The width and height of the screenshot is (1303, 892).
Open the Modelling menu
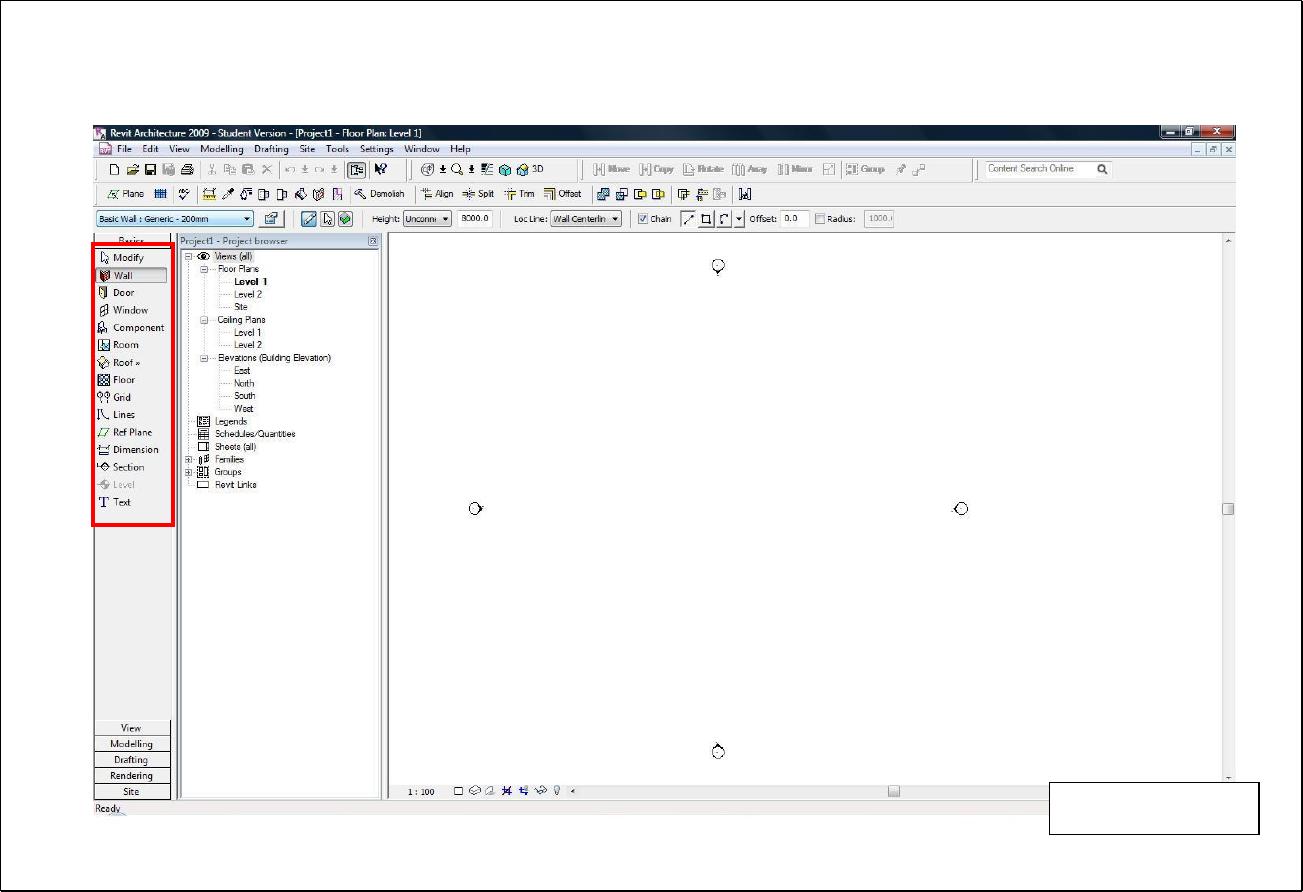coord(221,149)
